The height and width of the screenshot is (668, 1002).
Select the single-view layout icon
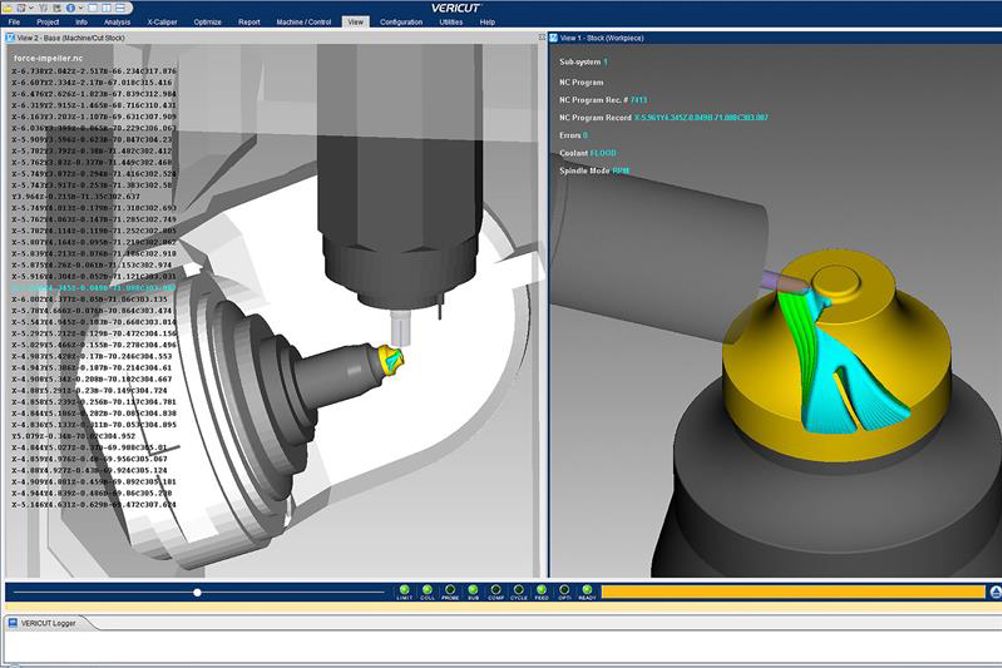pos(93,8)
